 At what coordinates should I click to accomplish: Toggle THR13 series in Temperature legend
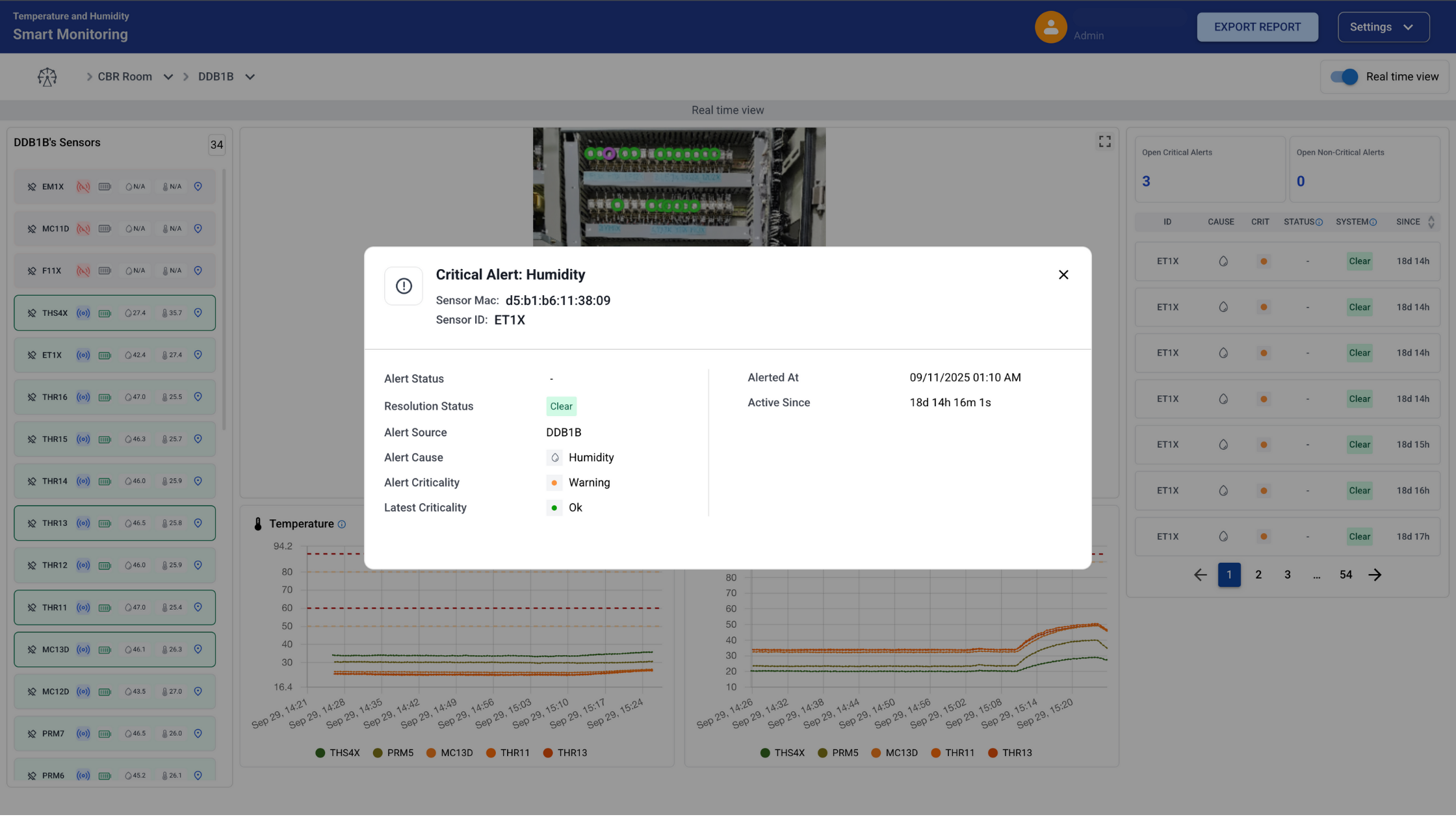pos(565,753)
